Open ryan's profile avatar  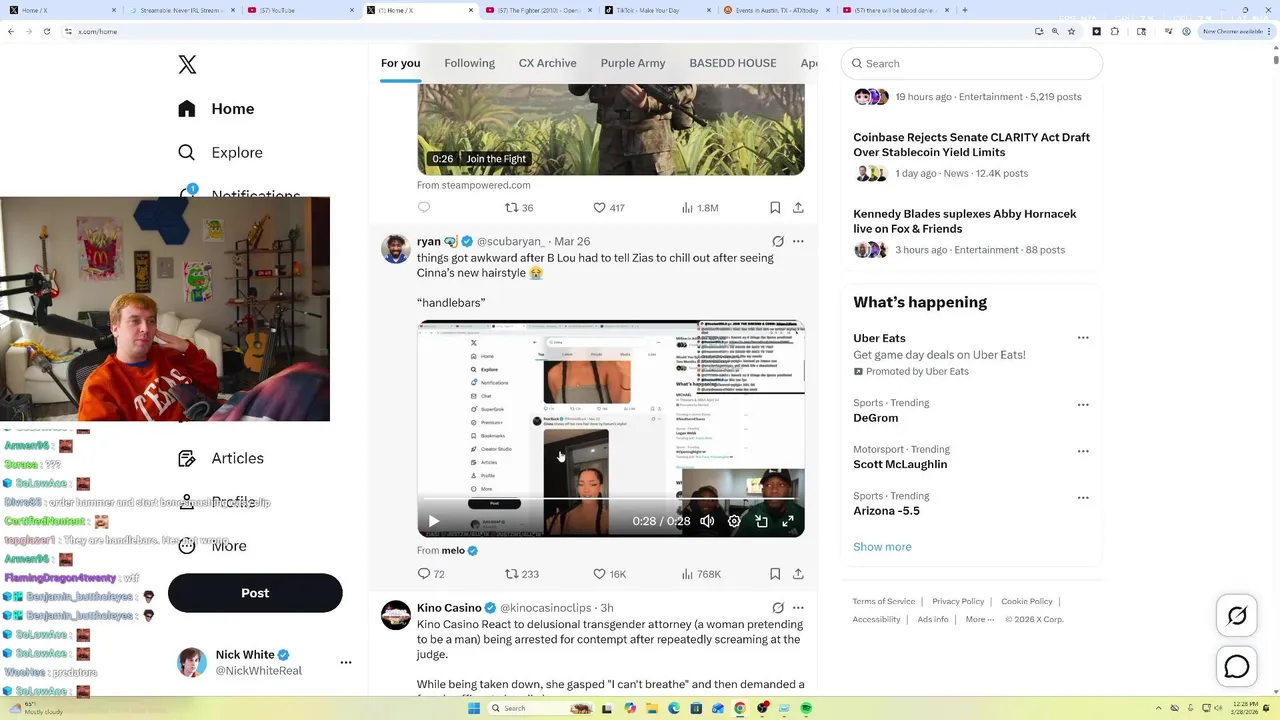click(x=396, y=249)
